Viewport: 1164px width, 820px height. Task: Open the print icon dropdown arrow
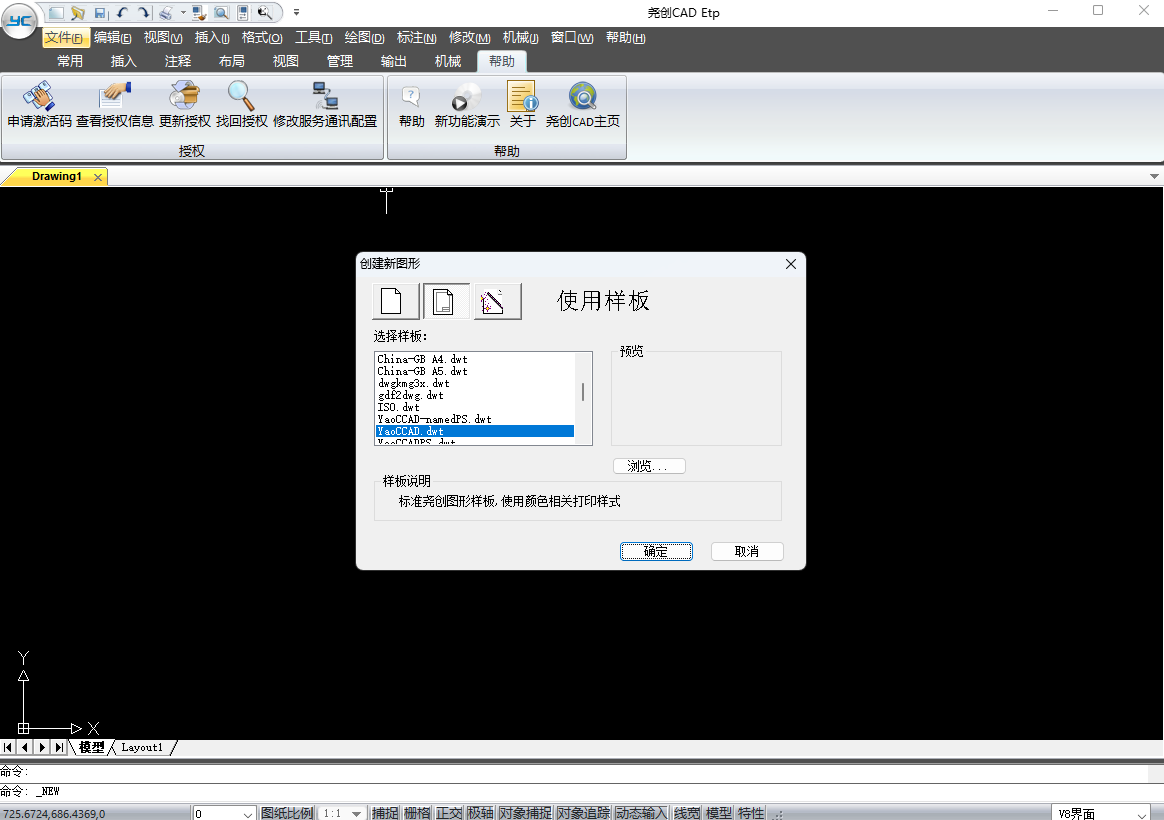[183, 13]
